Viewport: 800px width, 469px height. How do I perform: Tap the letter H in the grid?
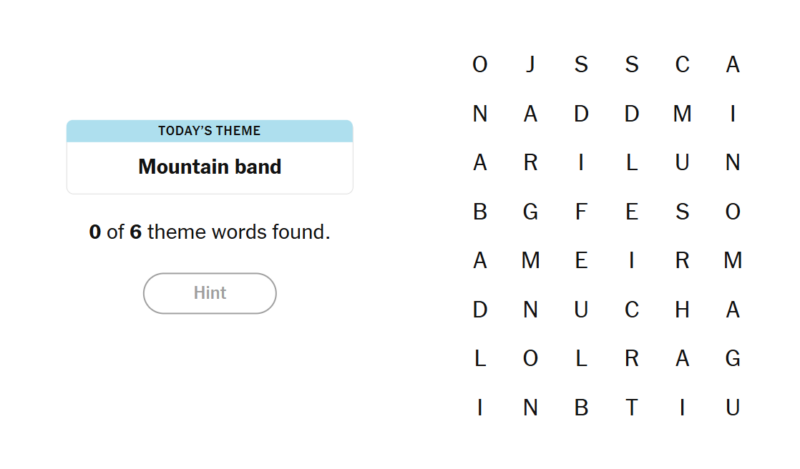click(x=682, y=310)
